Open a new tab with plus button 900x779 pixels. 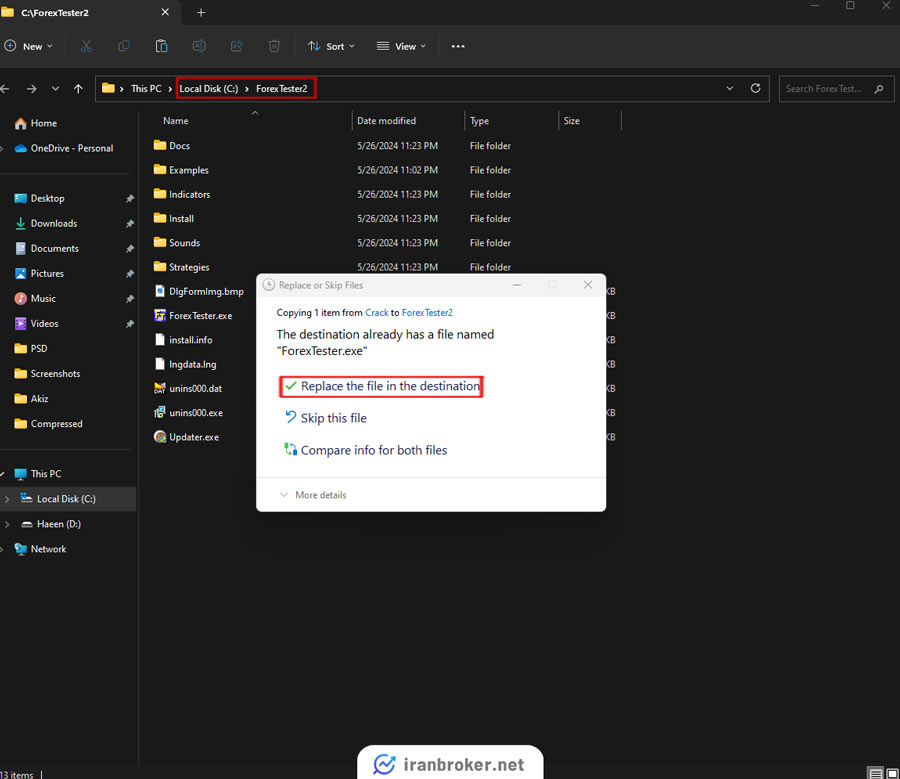201,13
